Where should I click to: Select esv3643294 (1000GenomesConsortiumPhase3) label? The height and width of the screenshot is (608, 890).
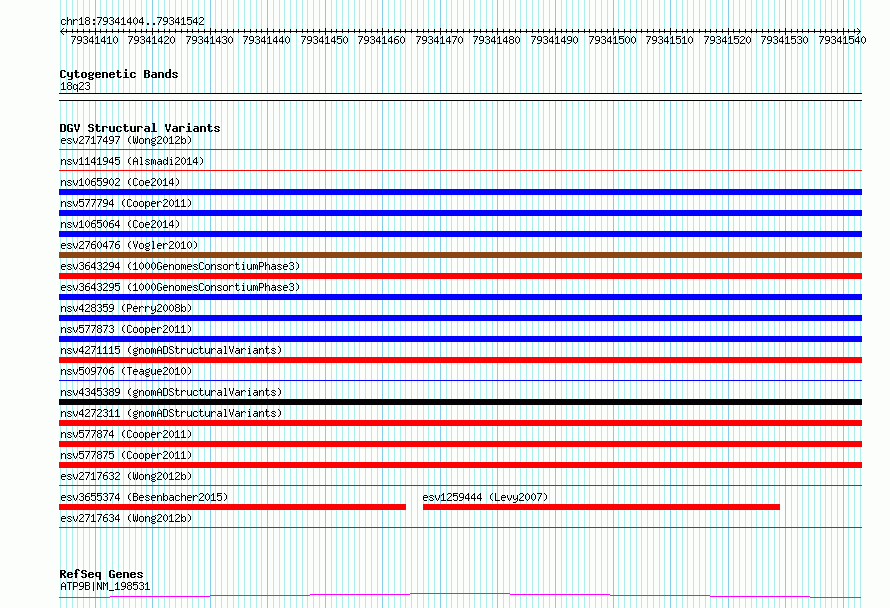point(180,266)
